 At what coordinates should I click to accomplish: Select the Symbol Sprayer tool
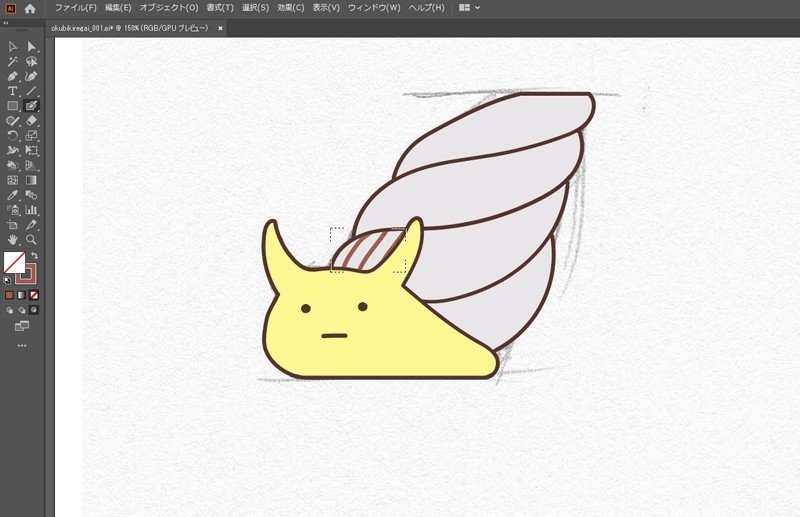pyautogui.click(x=13, y=210)
